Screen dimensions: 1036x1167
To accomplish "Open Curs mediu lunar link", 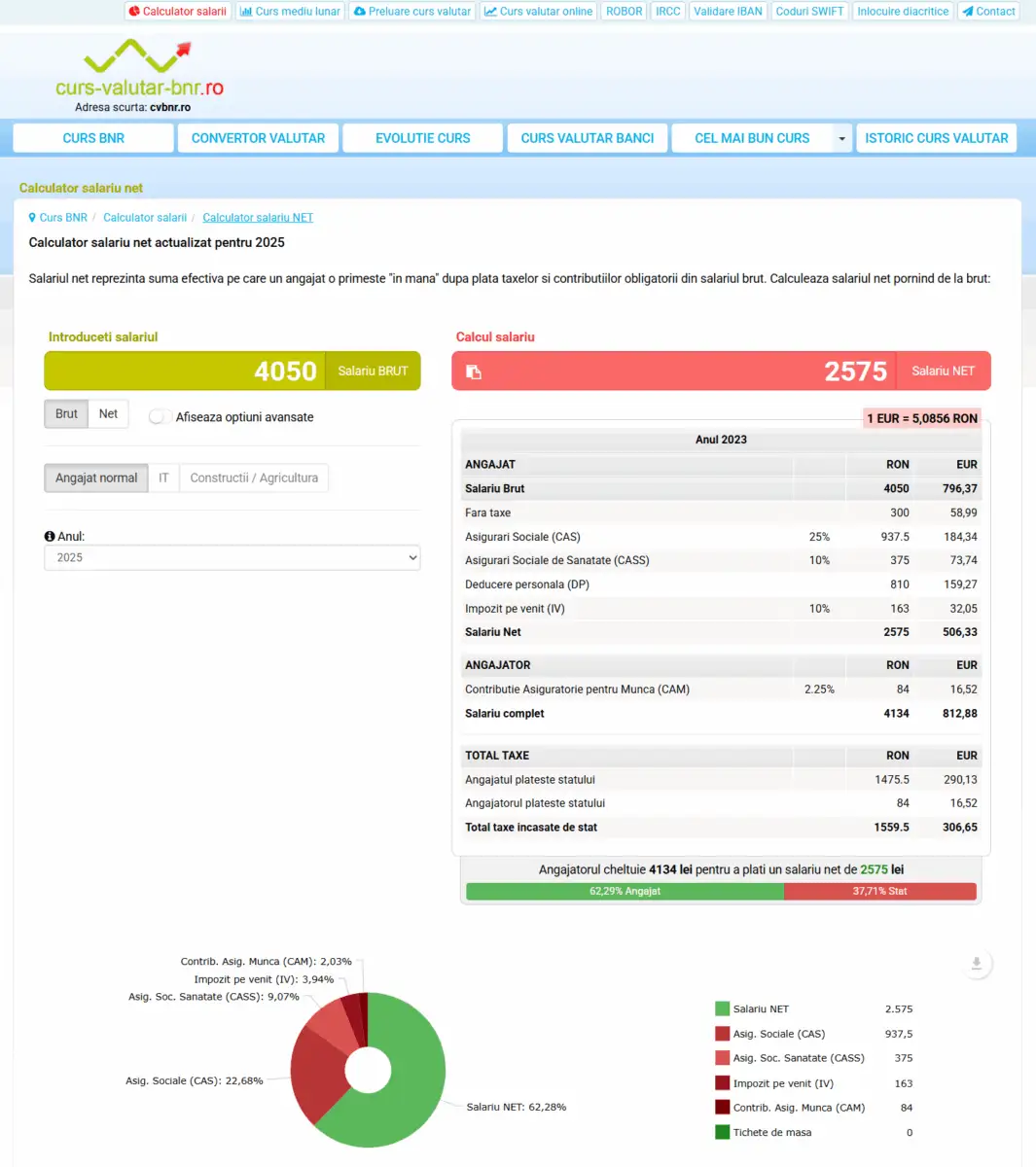I will tap(290, 12).
